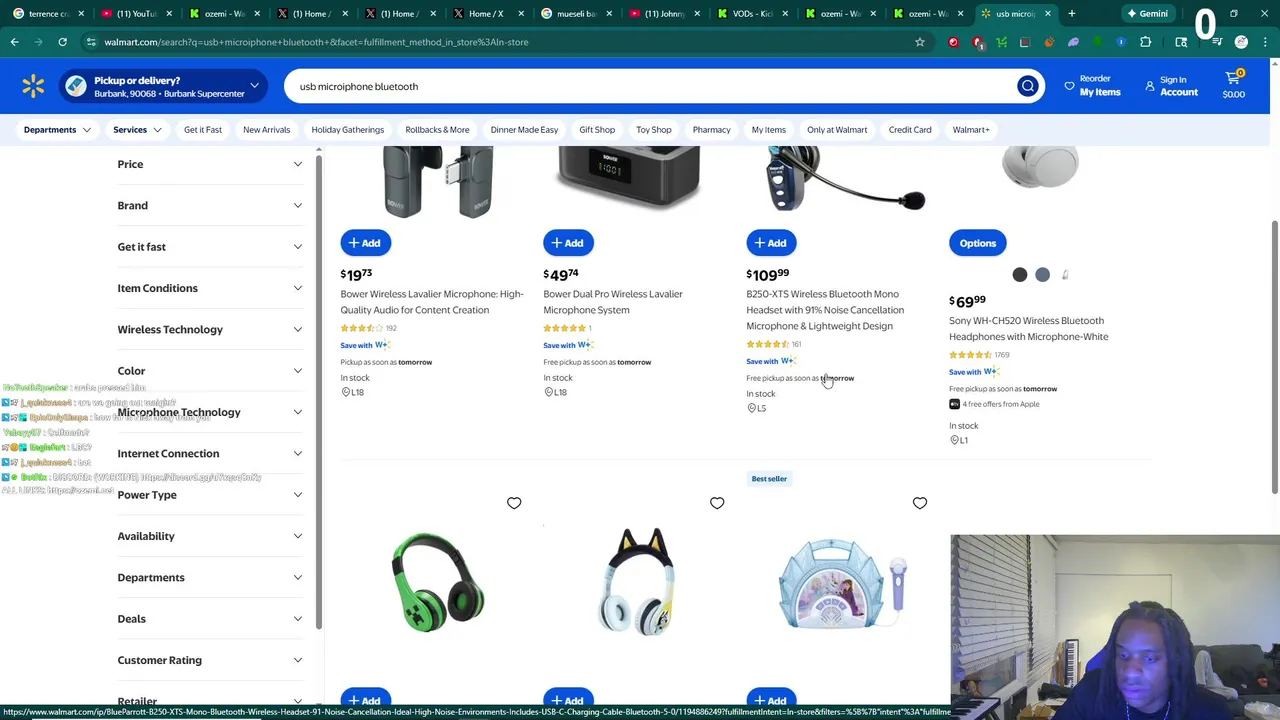Click Options for Sony WH-CH520 headphones

coord(978,243)
